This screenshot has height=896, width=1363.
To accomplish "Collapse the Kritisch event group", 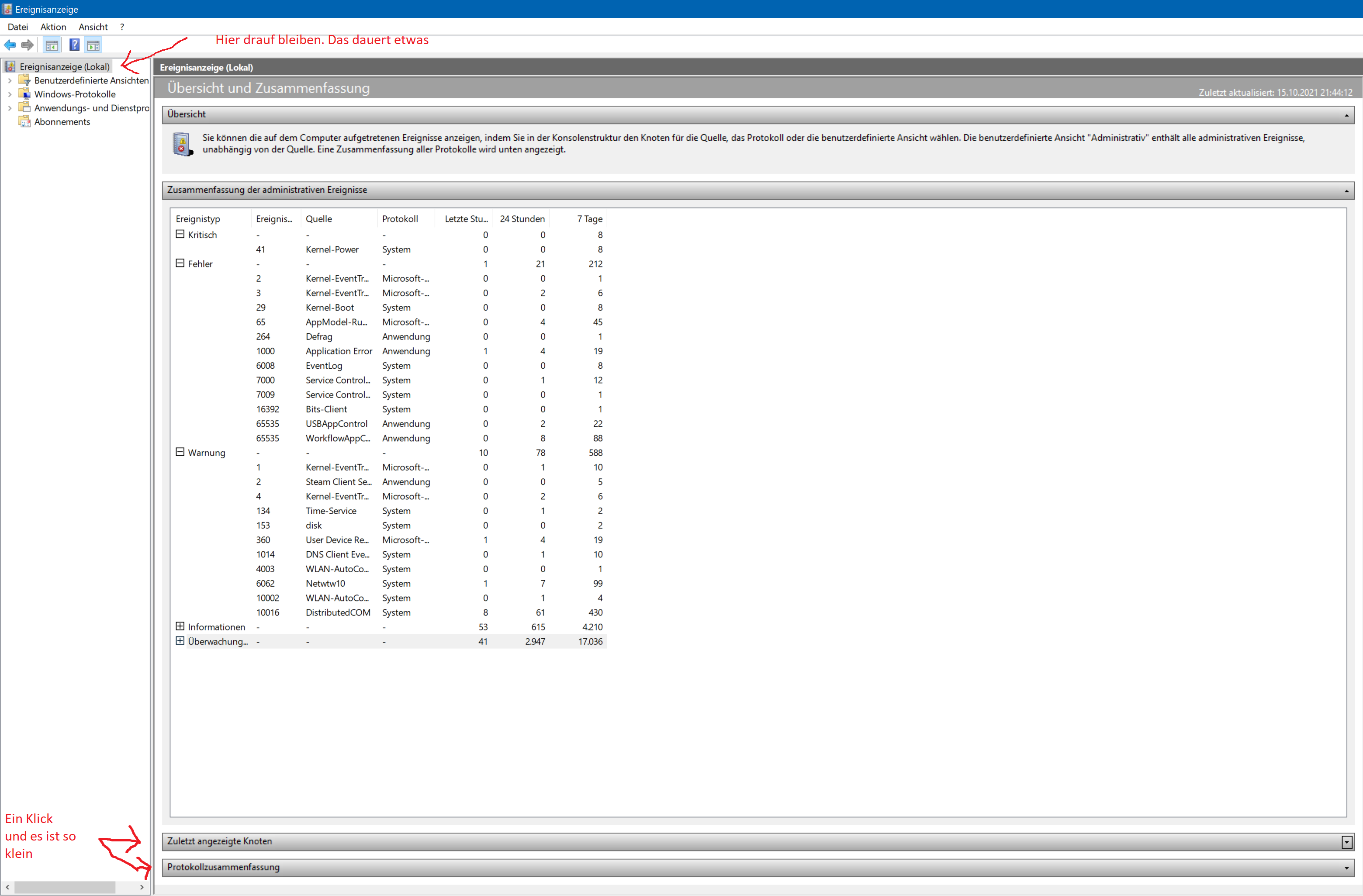I will point(180,234).
